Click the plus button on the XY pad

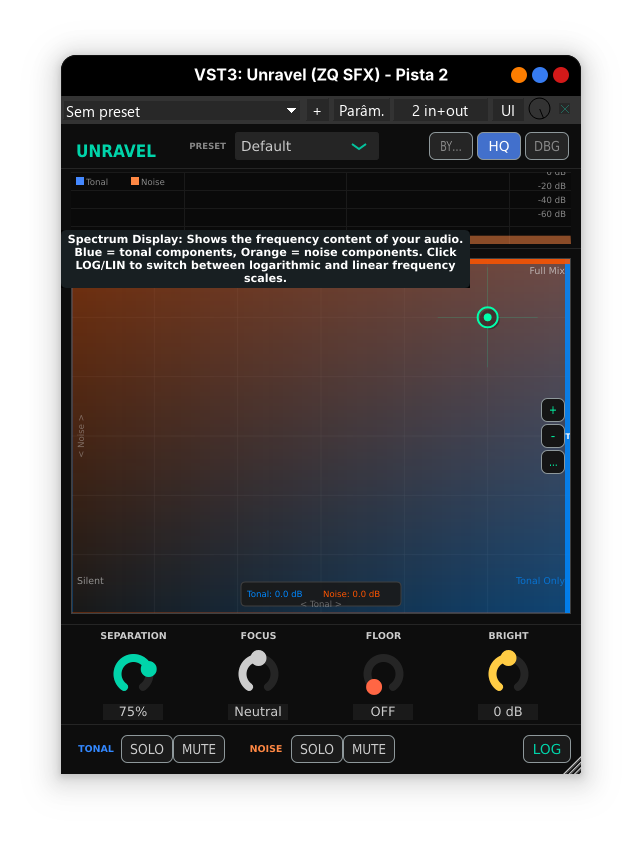pos(552,410)
